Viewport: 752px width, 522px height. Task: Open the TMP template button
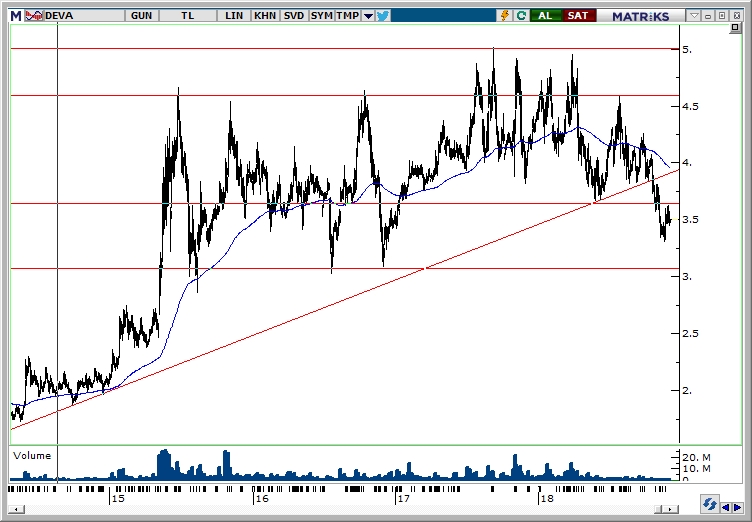(348, 16)
